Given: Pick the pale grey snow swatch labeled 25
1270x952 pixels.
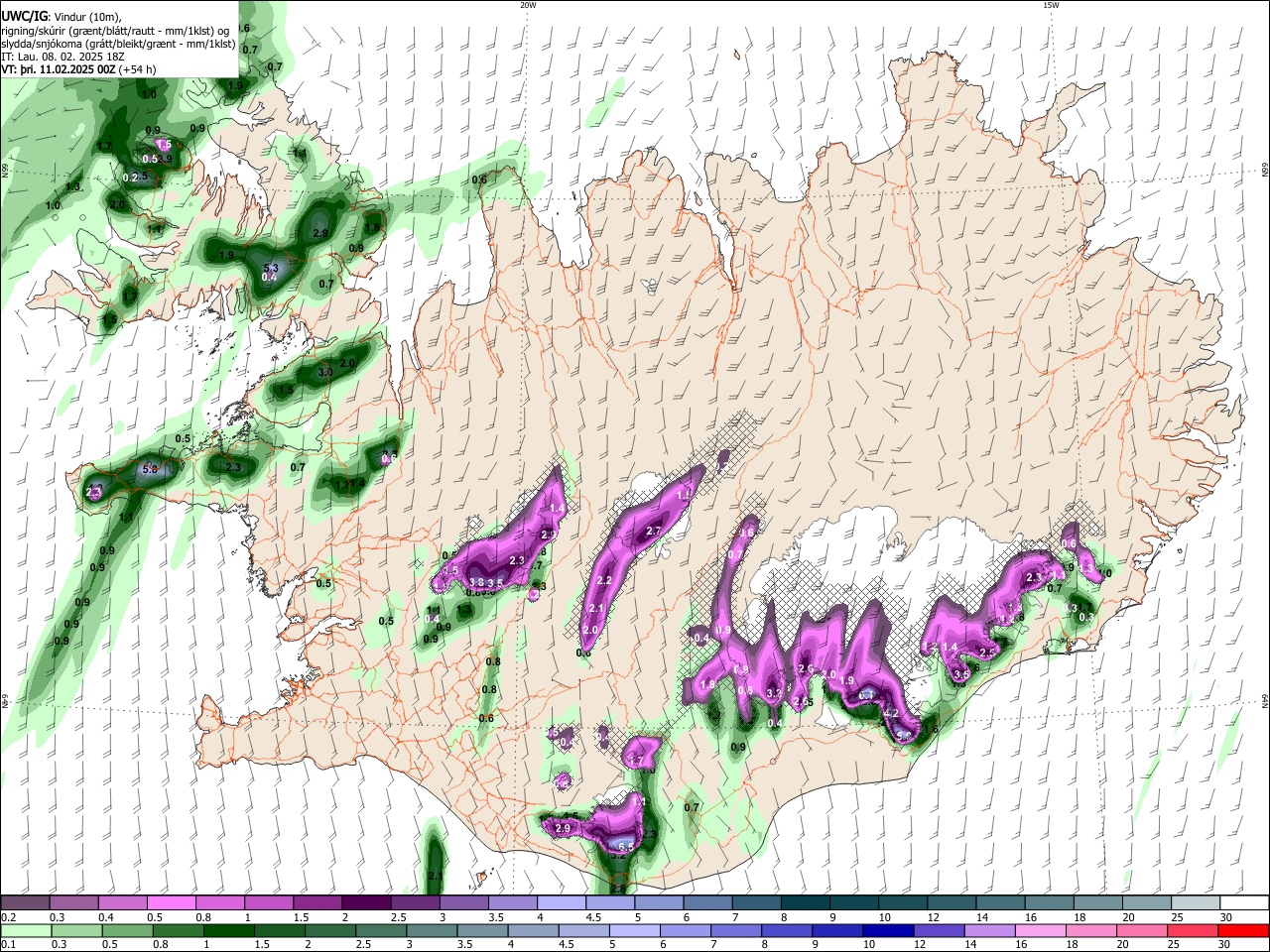Looking at the screenshot, I should 1196,903.
